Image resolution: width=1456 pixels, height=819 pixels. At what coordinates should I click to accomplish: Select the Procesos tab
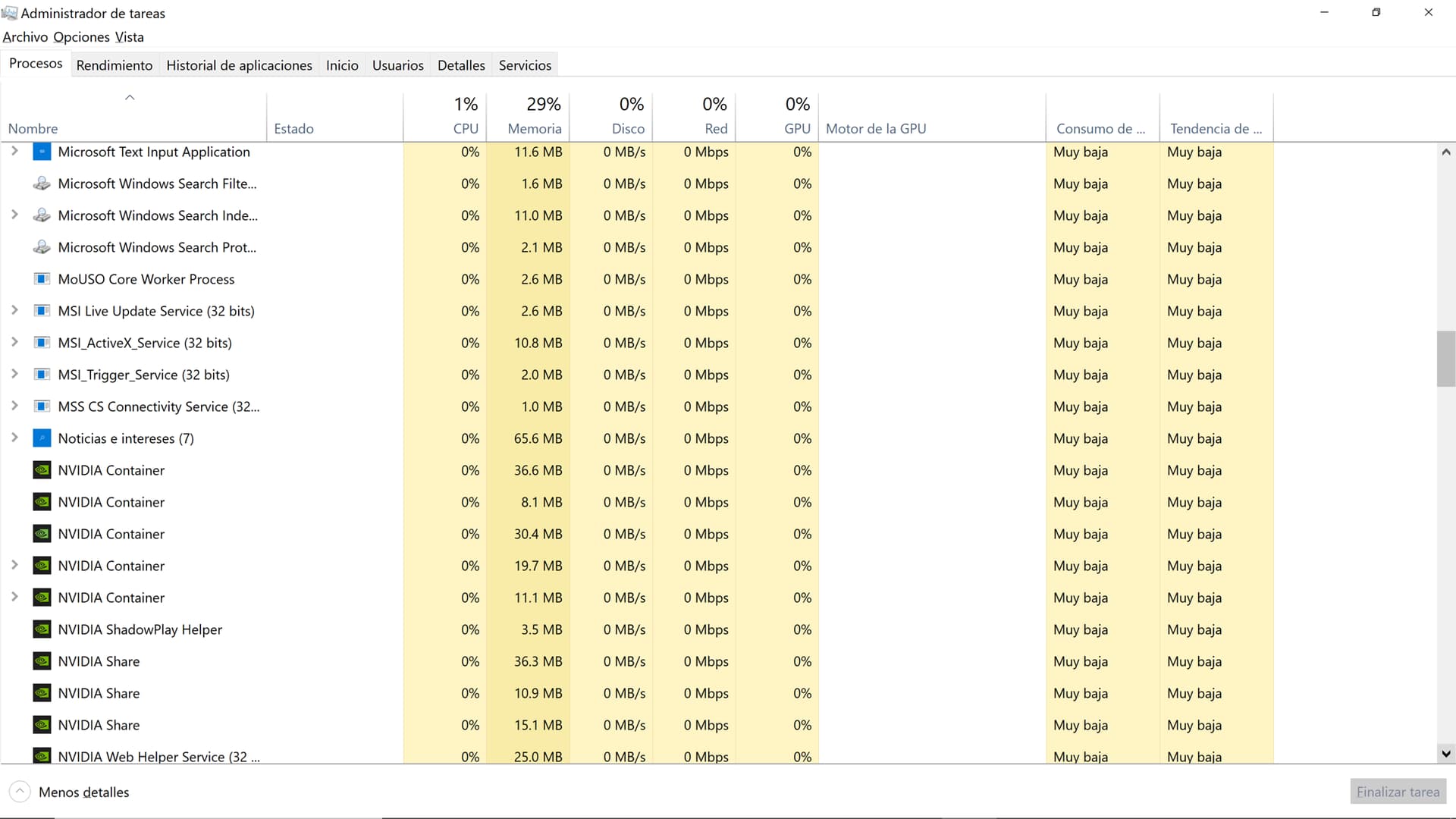point(36,64)
